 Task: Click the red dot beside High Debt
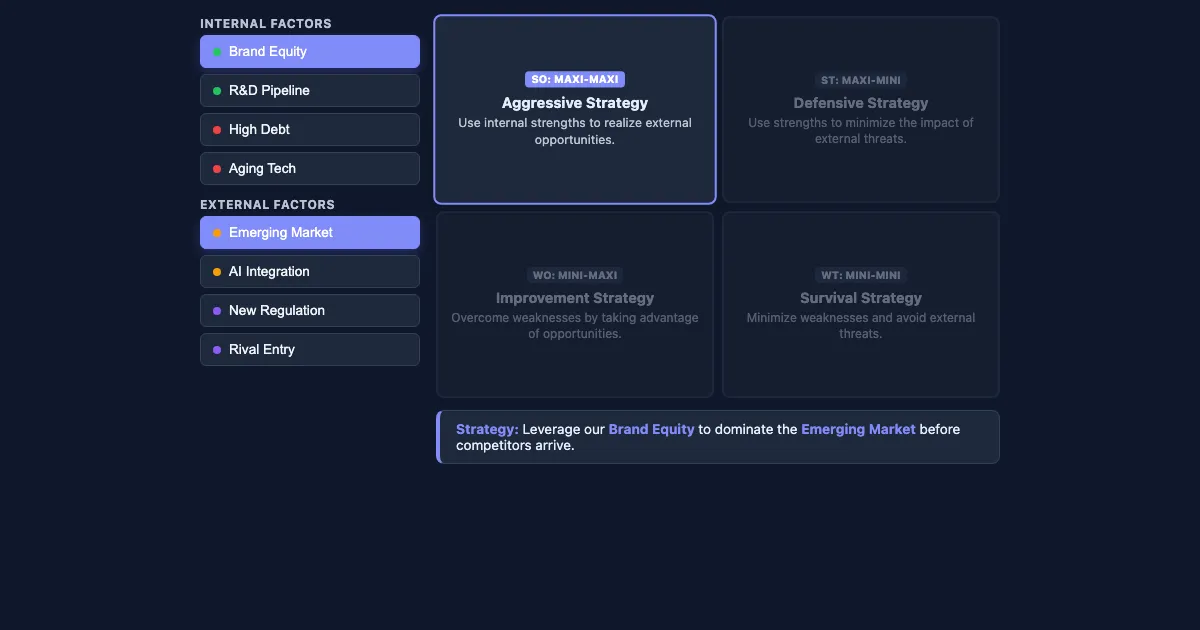217,130
